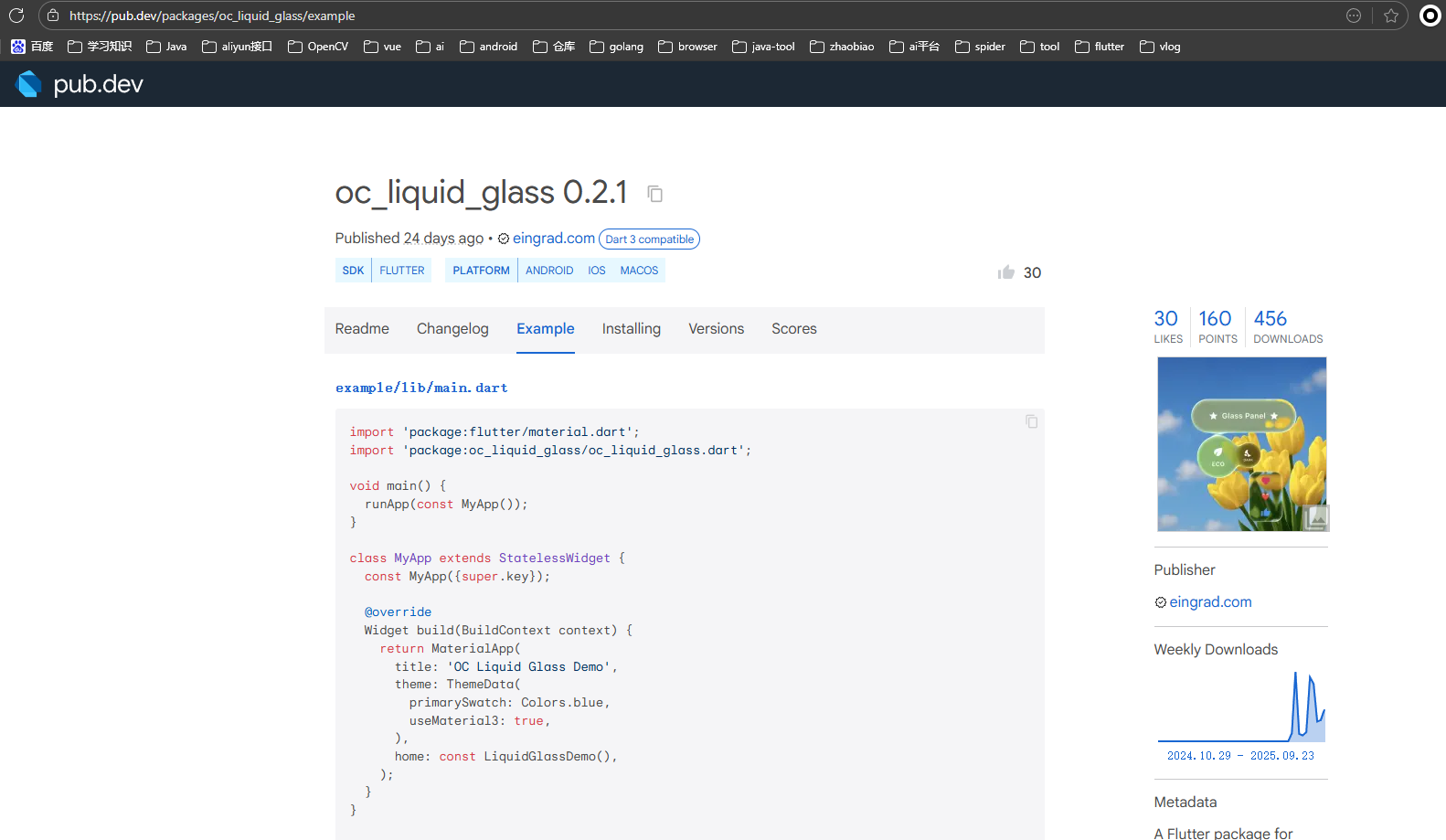Select the Example tab

[546, 329]
